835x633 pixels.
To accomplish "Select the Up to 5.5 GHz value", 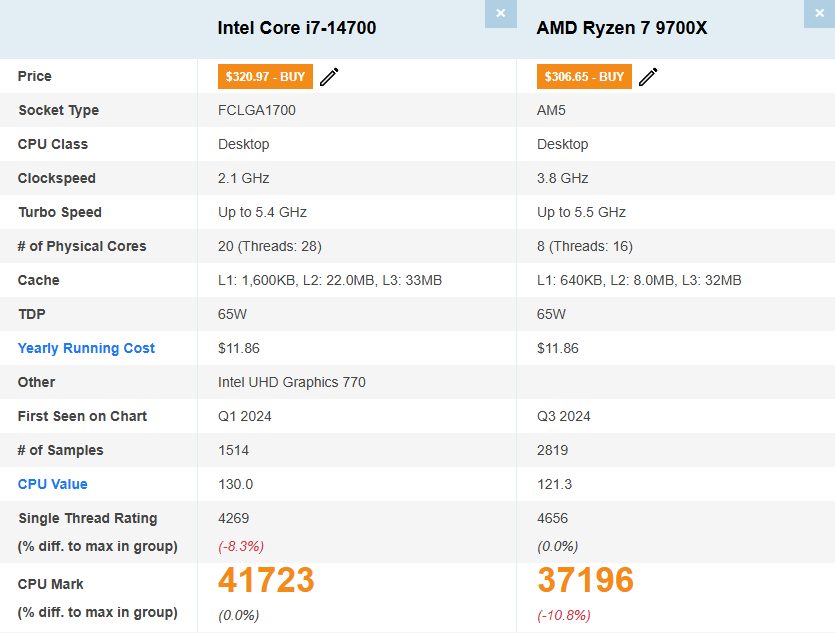I will click(581, 212).
